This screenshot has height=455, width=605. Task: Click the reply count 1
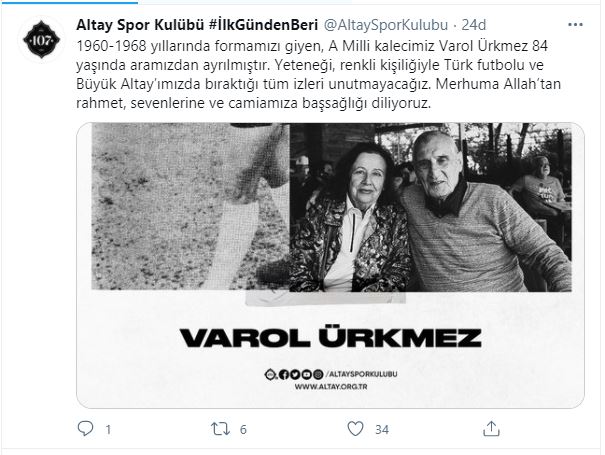108,429
